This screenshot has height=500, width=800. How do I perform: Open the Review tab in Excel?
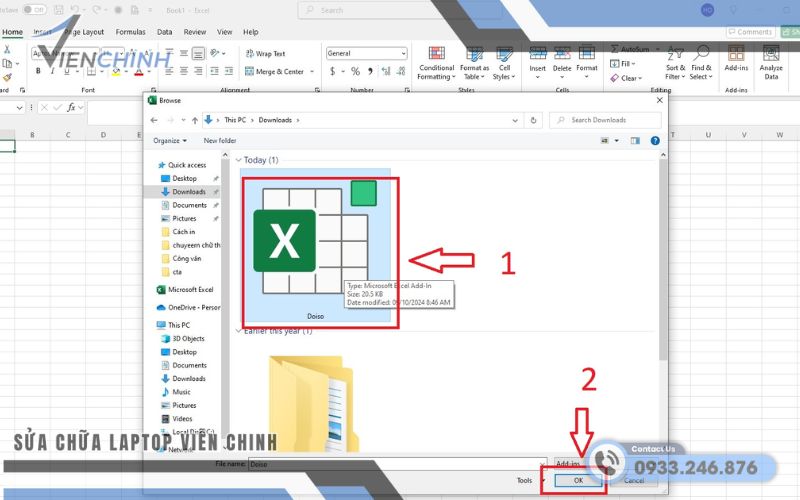[x=194, y=32]
